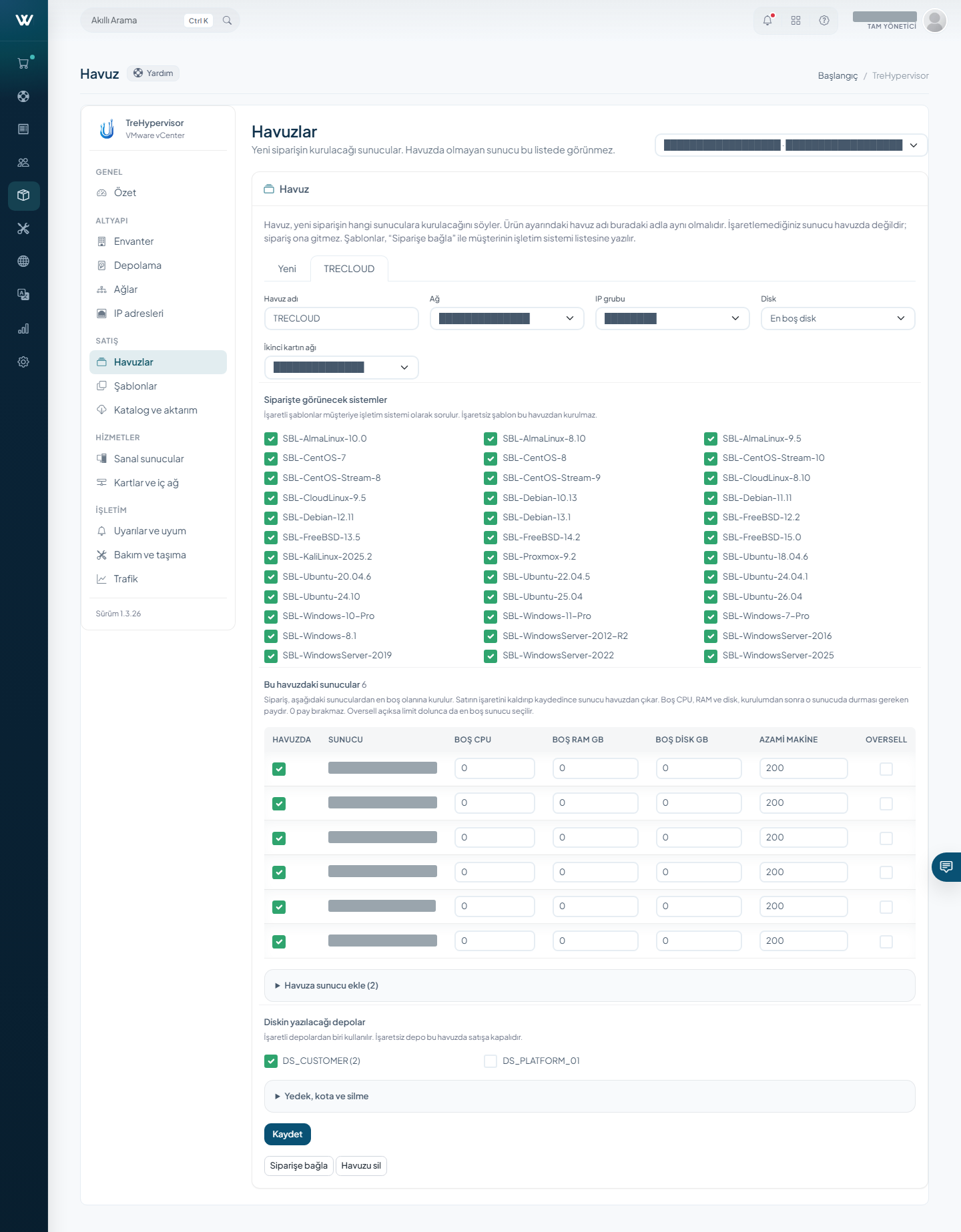This screenshot has height=1232, width=961.
Task: Click the Siparişe bağla button
Action: 299,1166
